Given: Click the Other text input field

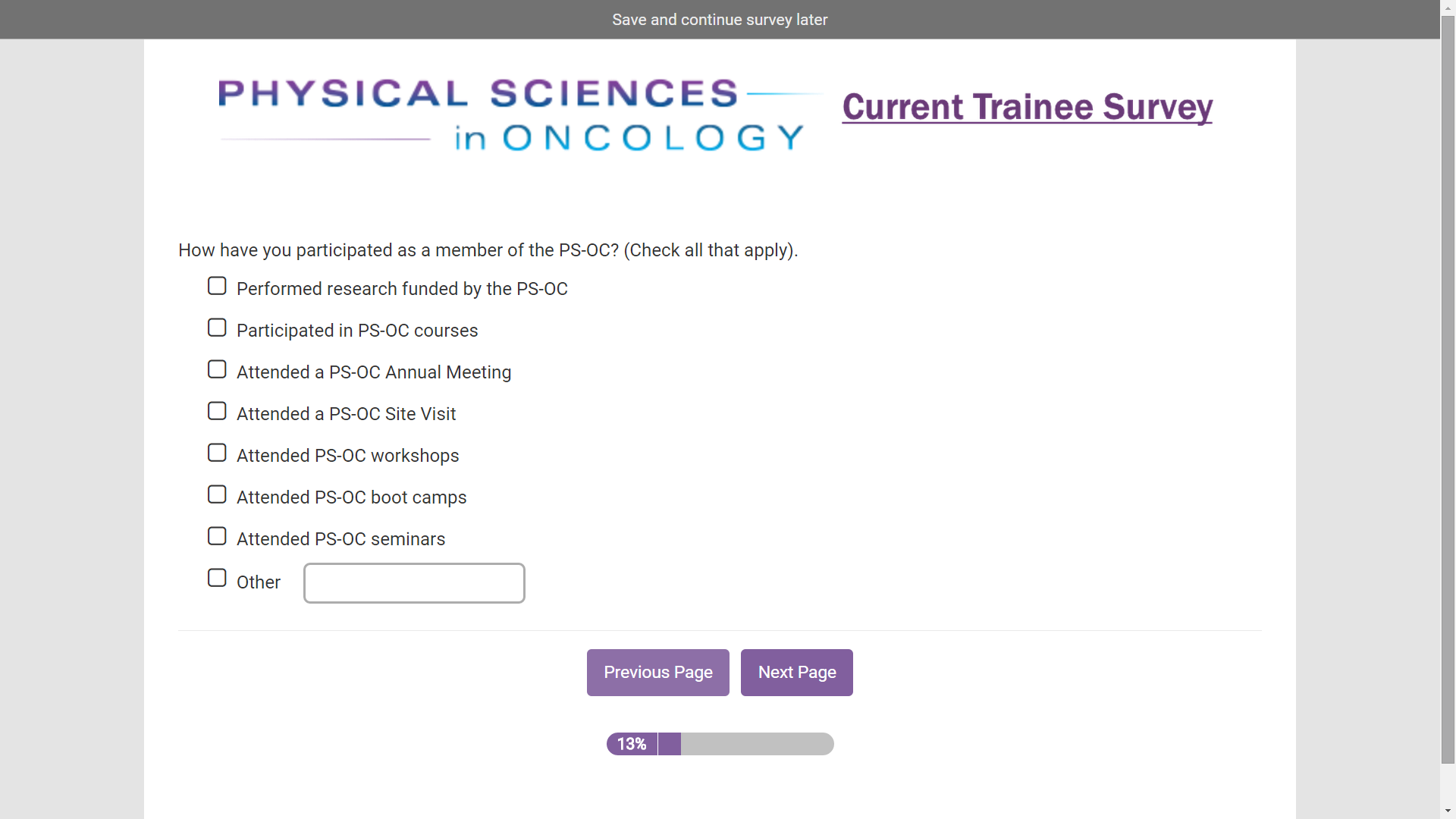Looking at the screenshot, I should [414, 583].
